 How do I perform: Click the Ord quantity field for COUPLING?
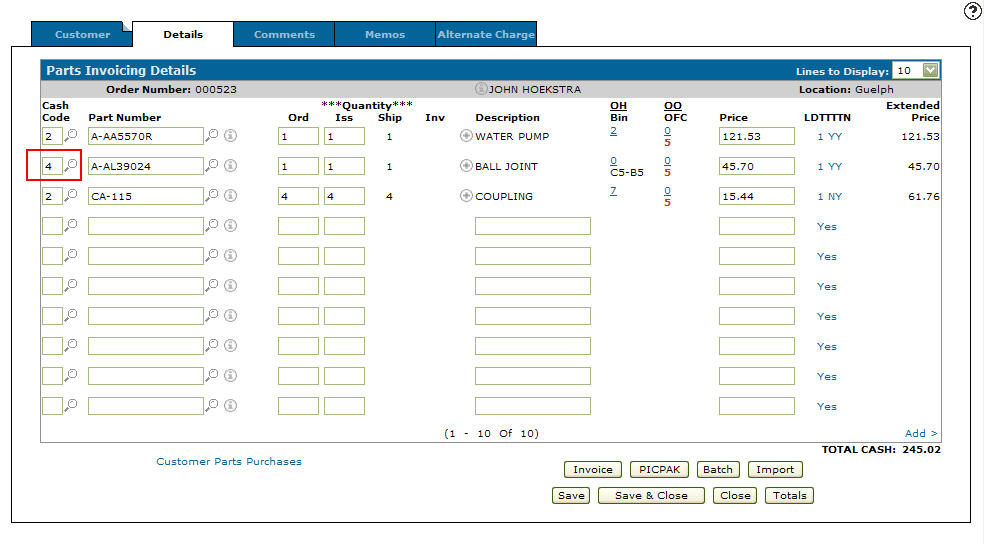coord(298,196)
